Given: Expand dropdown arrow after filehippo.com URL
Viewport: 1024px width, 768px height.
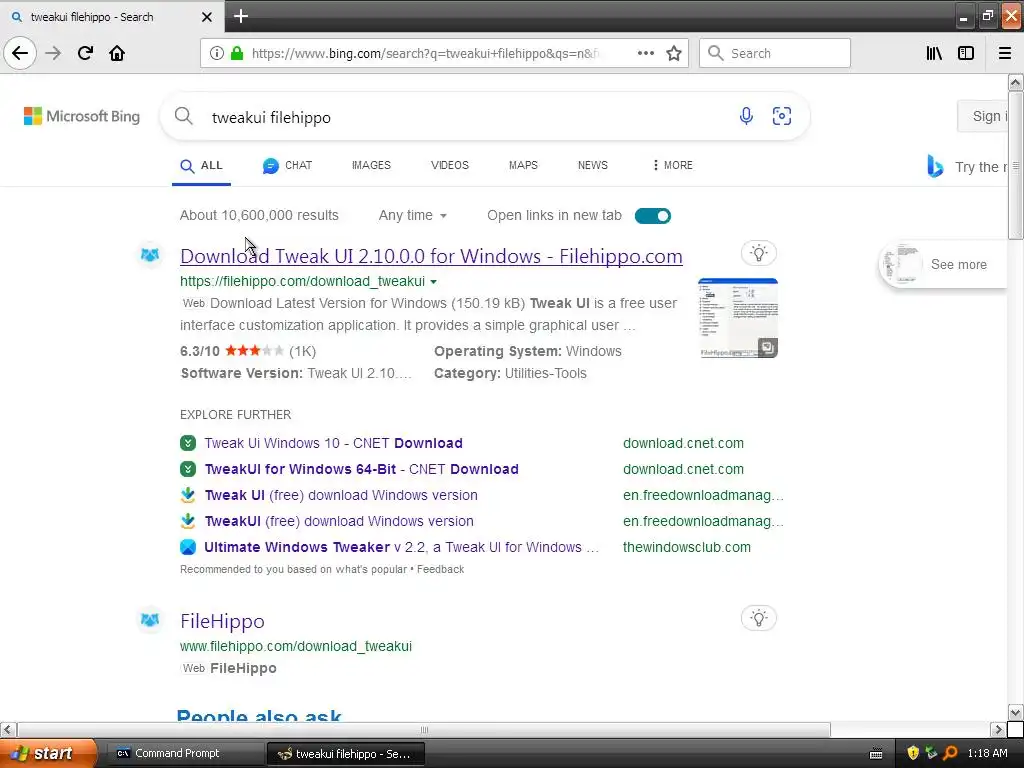Looking at the screenshot, I should click(x=433, y=281).
